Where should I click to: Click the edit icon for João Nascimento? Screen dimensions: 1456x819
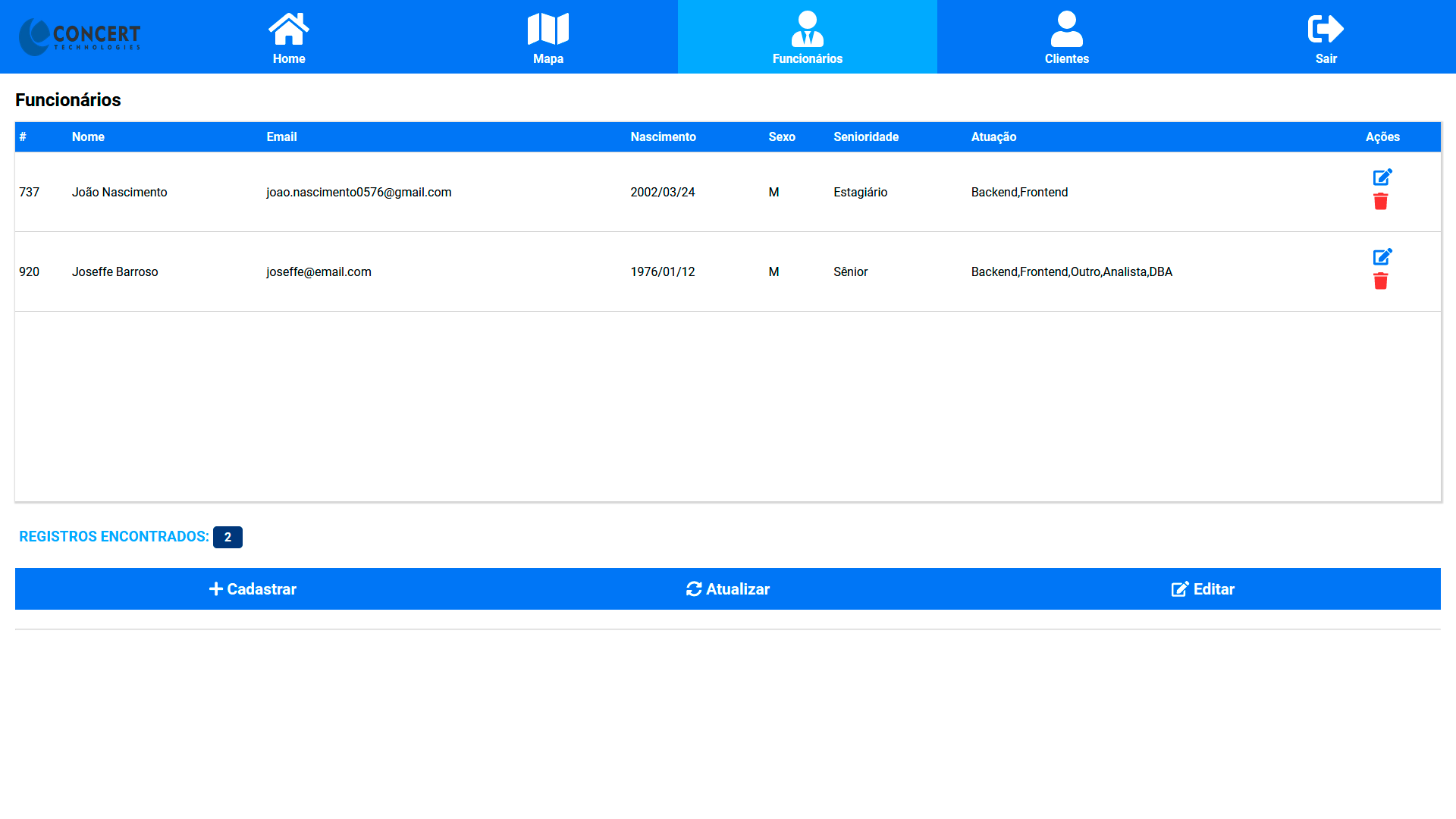1382,177
